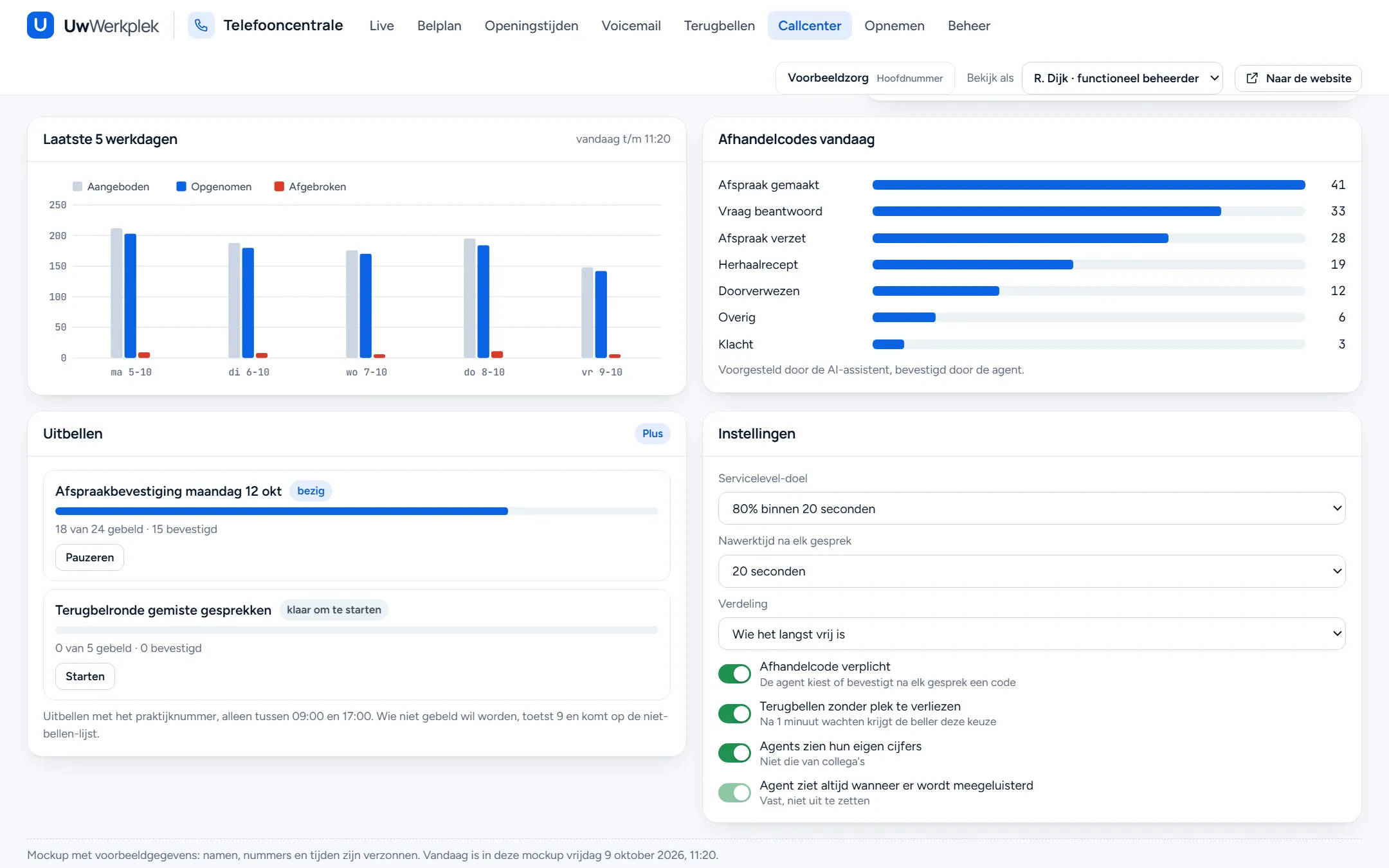Screen dimensions: 1389x868
Task: Click the bezig status badge
Action: pyautogui.click(x=311, y=491)
